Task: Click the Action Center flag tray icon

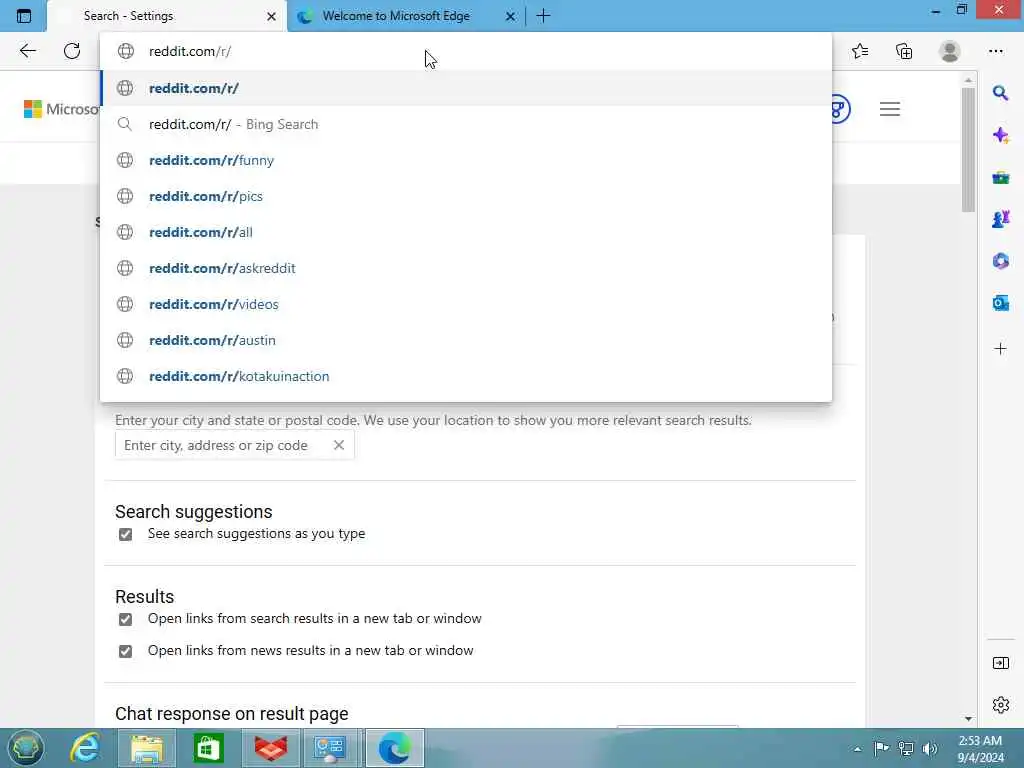Action: (881, 748)
